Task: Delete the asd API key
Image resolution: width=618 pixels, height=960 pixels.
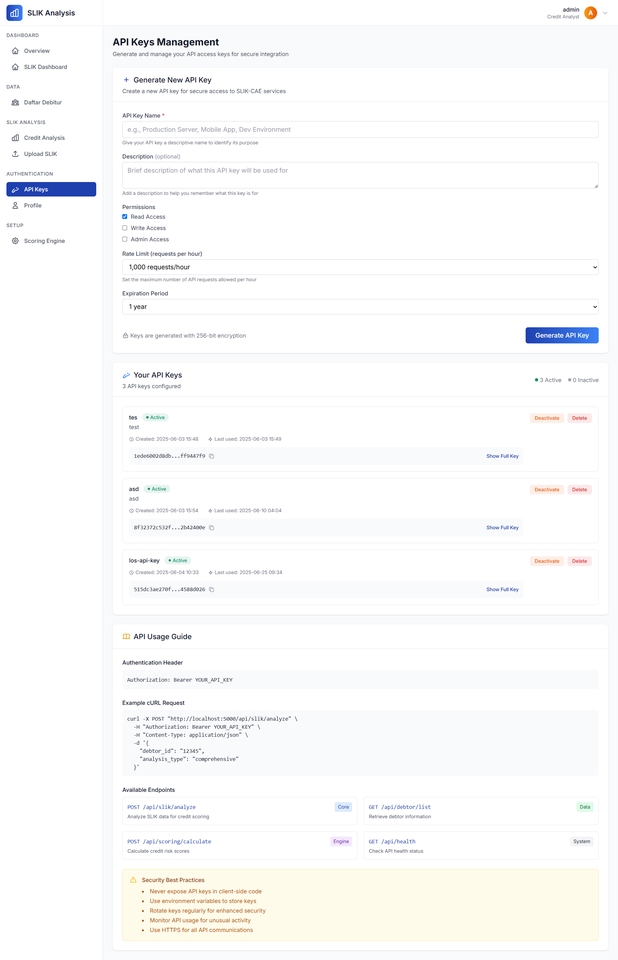Action: point(579,490)
